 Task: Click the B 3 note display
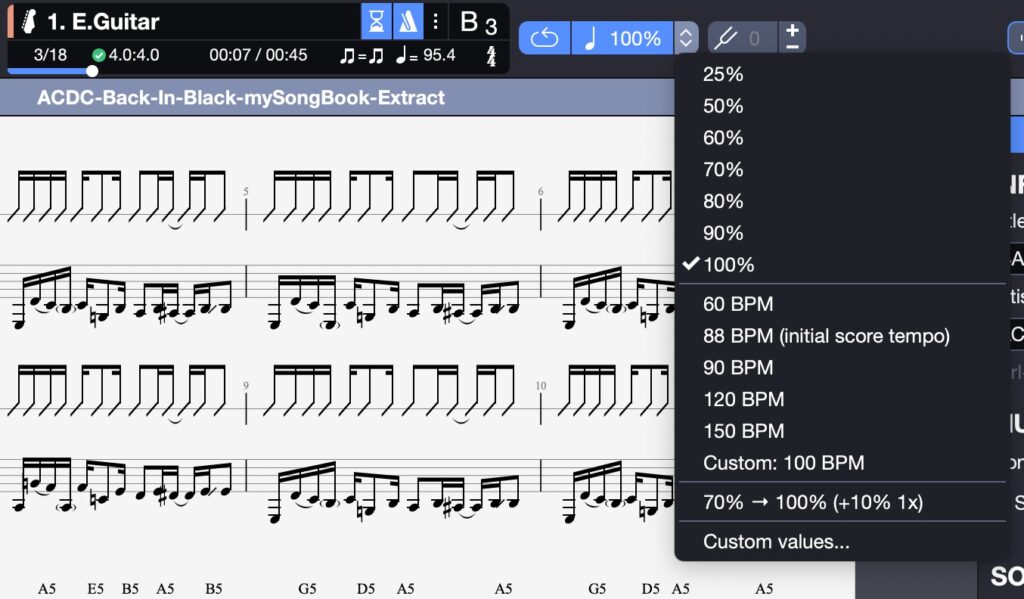coord(478,22)
